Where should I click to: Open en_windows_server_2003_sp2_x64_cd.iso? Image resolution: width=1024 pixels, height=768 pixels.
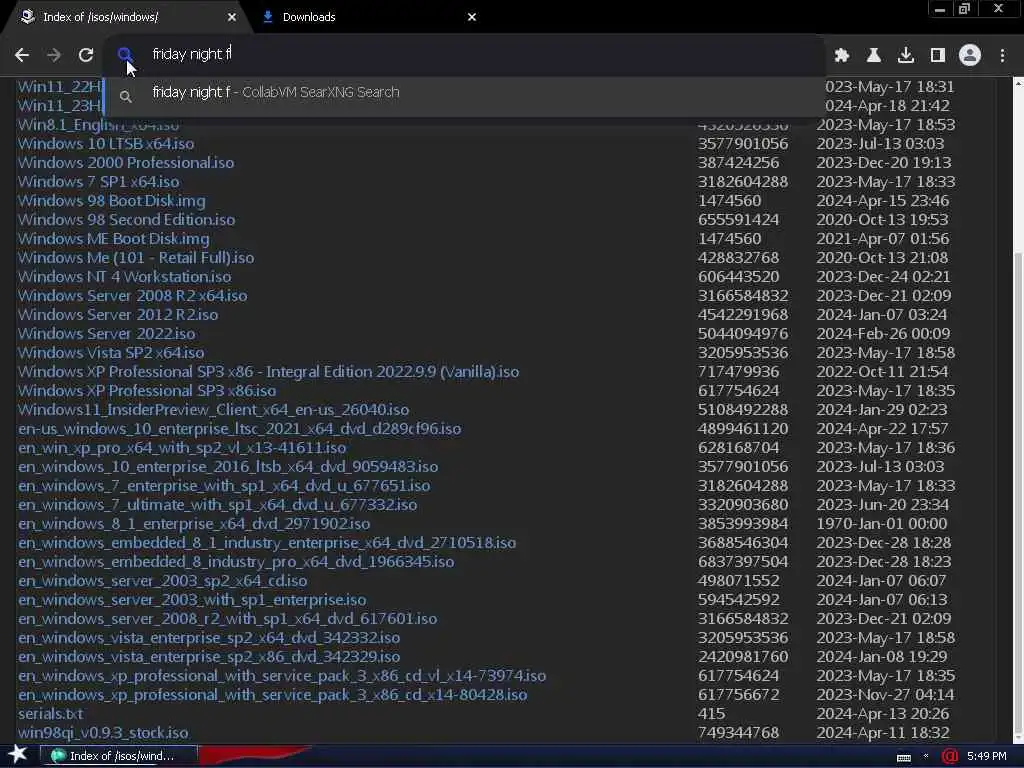tap(163, 580)
